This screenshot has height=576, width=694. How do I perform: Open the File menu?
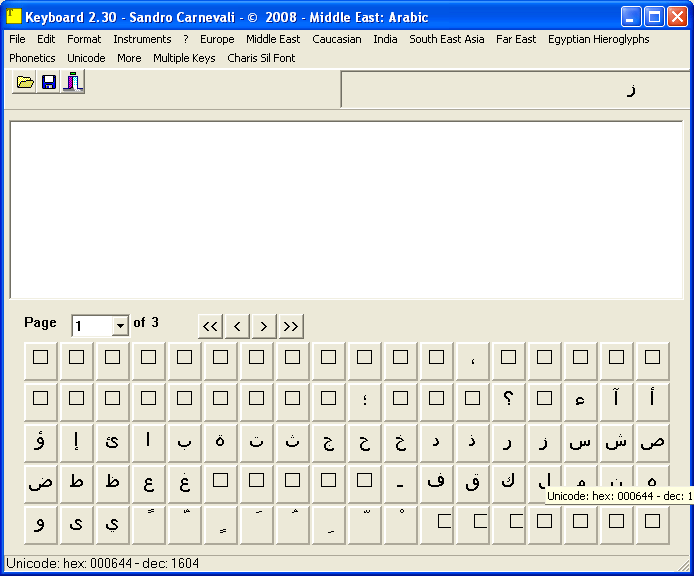[17, 39]
